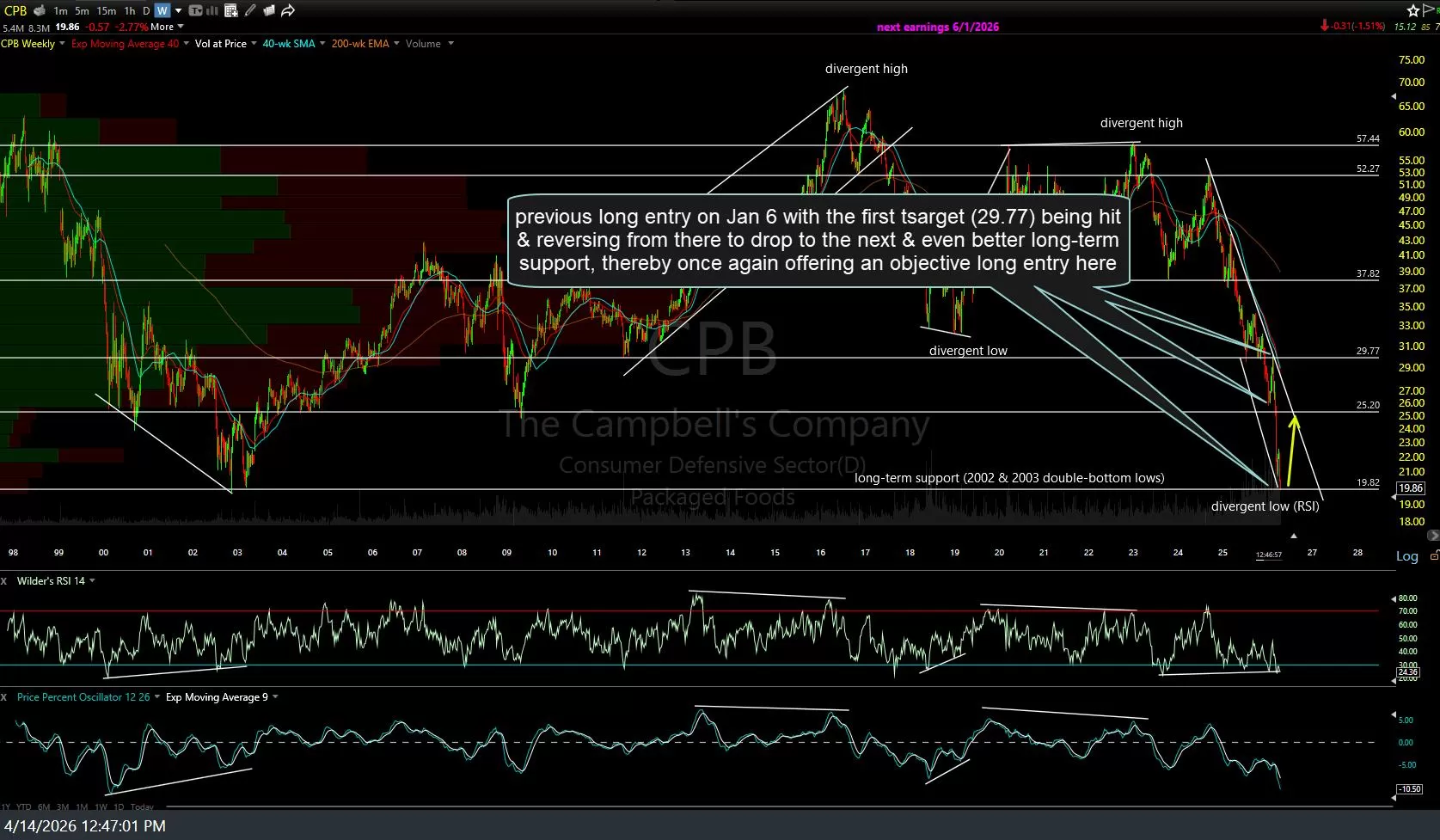Select the Today range tab
1440x840 pixels.
(142, 807)
